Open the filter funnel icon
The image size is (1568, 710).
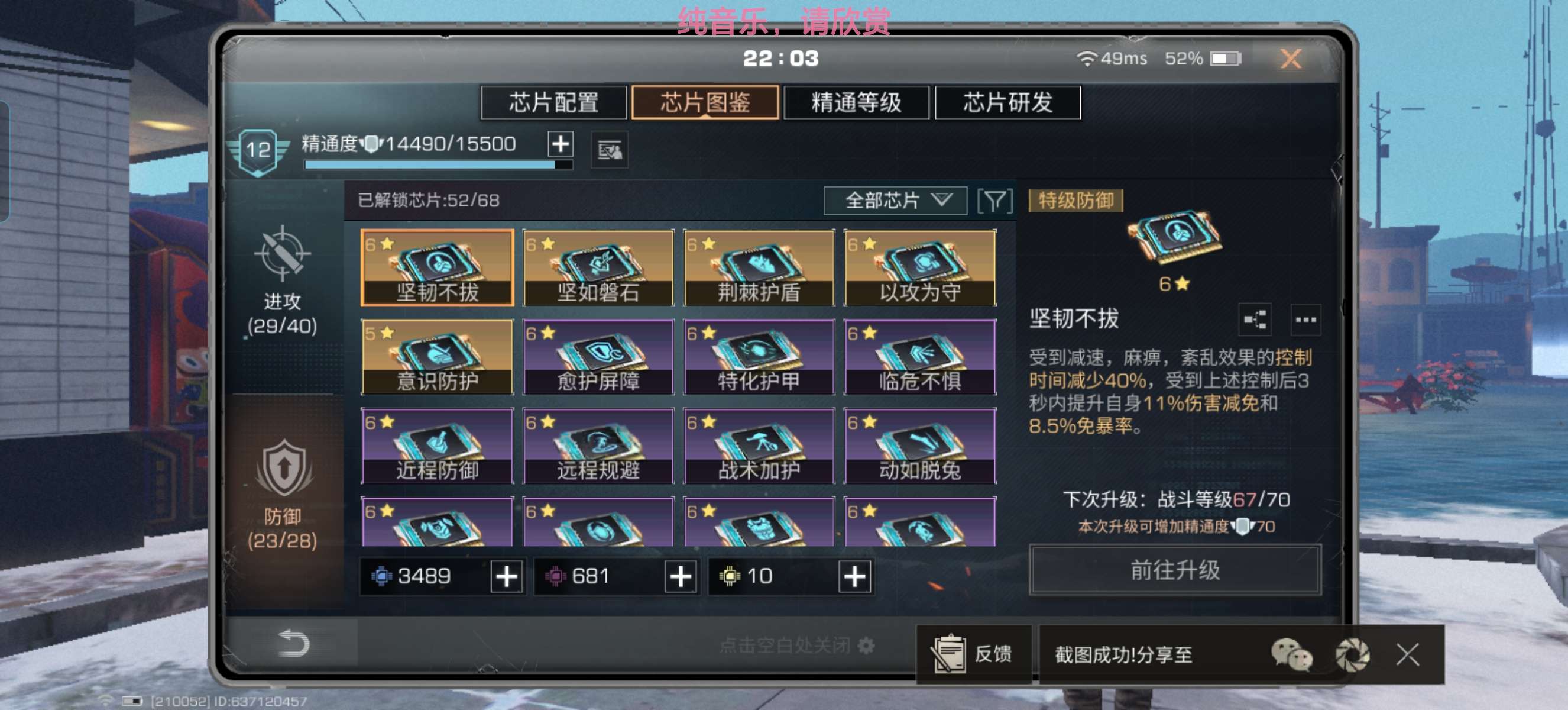point(995,201)
